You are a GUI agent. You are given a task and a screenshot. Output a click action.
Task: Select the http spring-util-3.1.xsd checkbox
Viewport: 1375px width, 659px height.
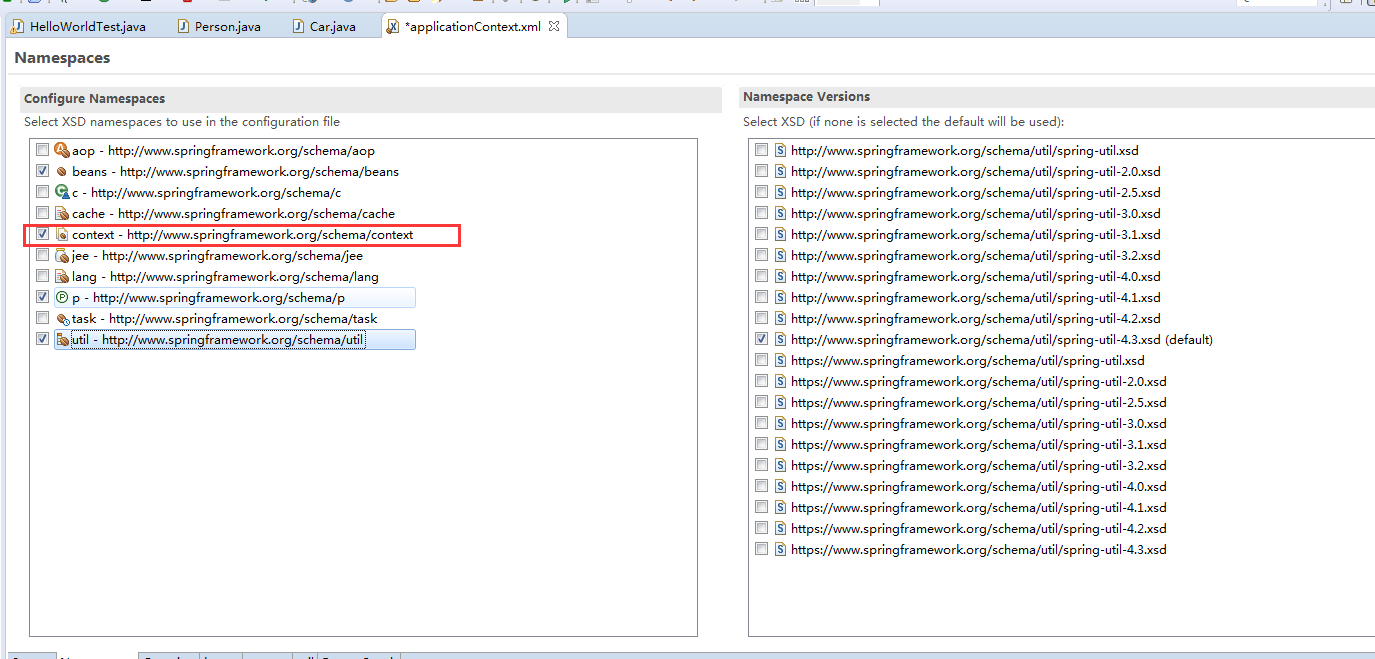pos(762,234)
